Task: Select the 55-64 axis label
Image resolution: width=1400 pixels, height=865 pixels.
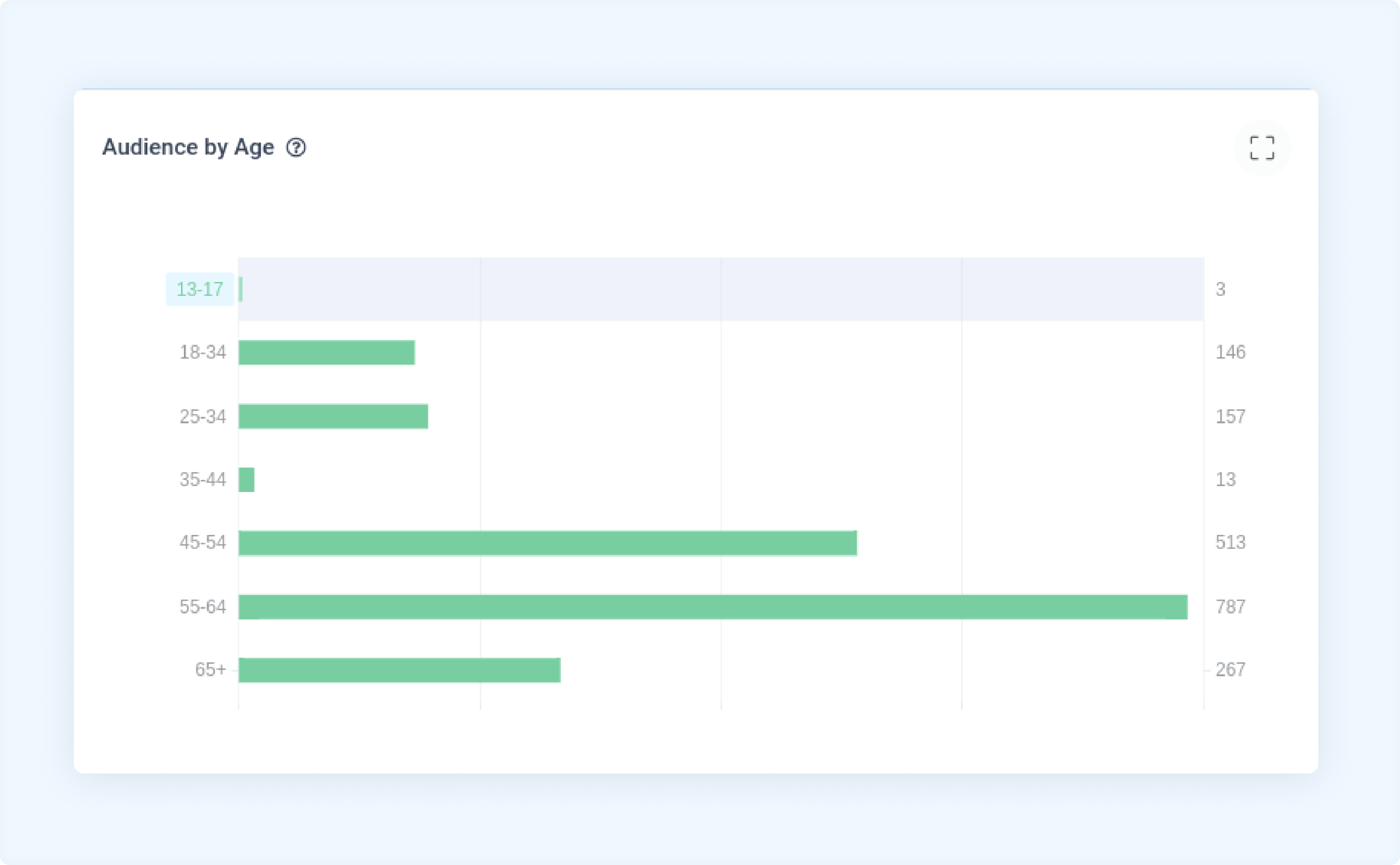Action: [203, 607]
